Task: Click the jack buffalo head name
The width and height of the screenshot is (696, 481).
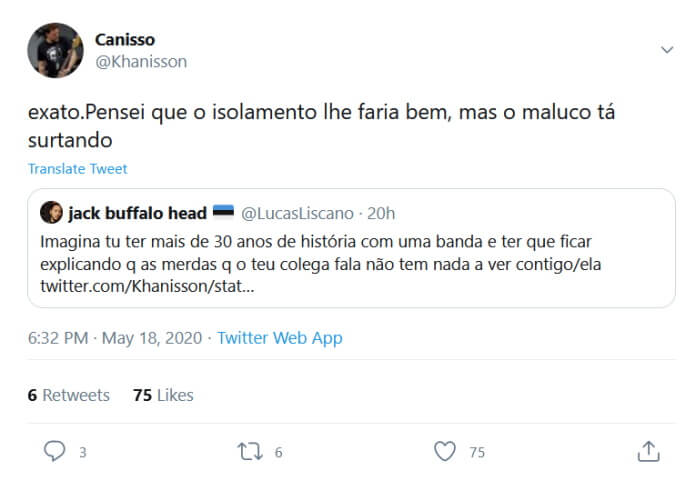Action: (x=137, y=213)
